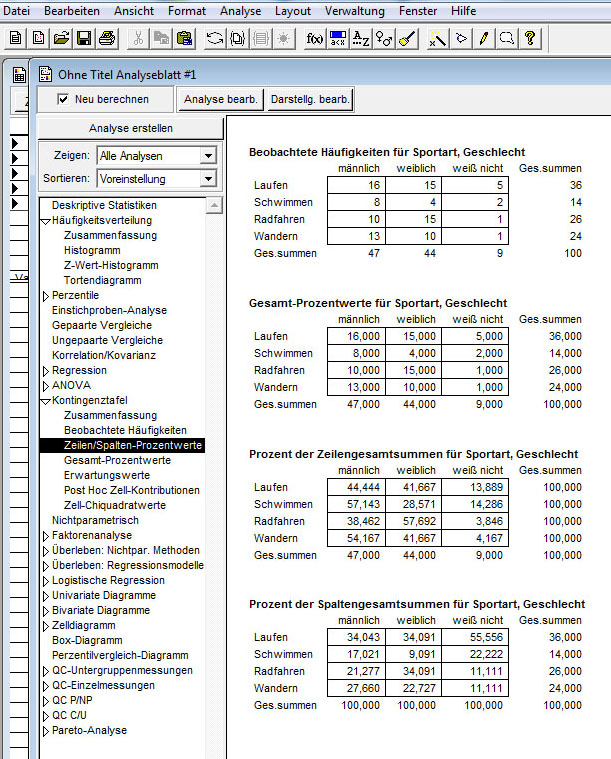Click the analysis sheet title bar icon
This screenshot has height=759, width=611.
pos(46,74)
